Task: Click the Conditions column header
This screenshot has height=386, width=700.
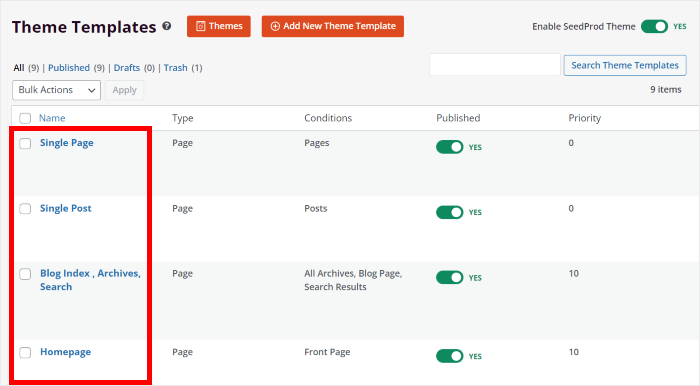Action: [x=328, y=118]
